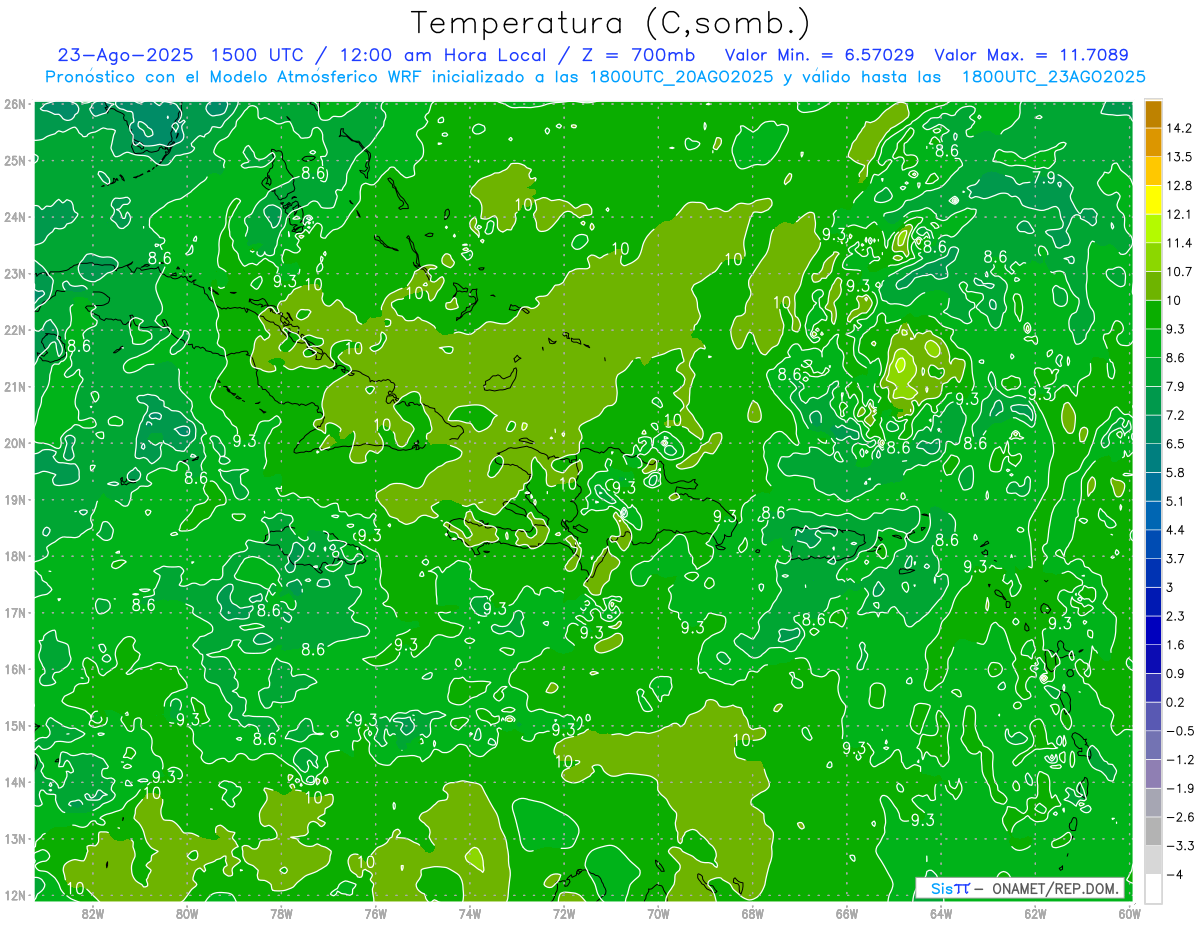This screenshot has width=1200, height=927.
Task: Click the 19N latitude axis label
Action: click(x=14, y=500)
